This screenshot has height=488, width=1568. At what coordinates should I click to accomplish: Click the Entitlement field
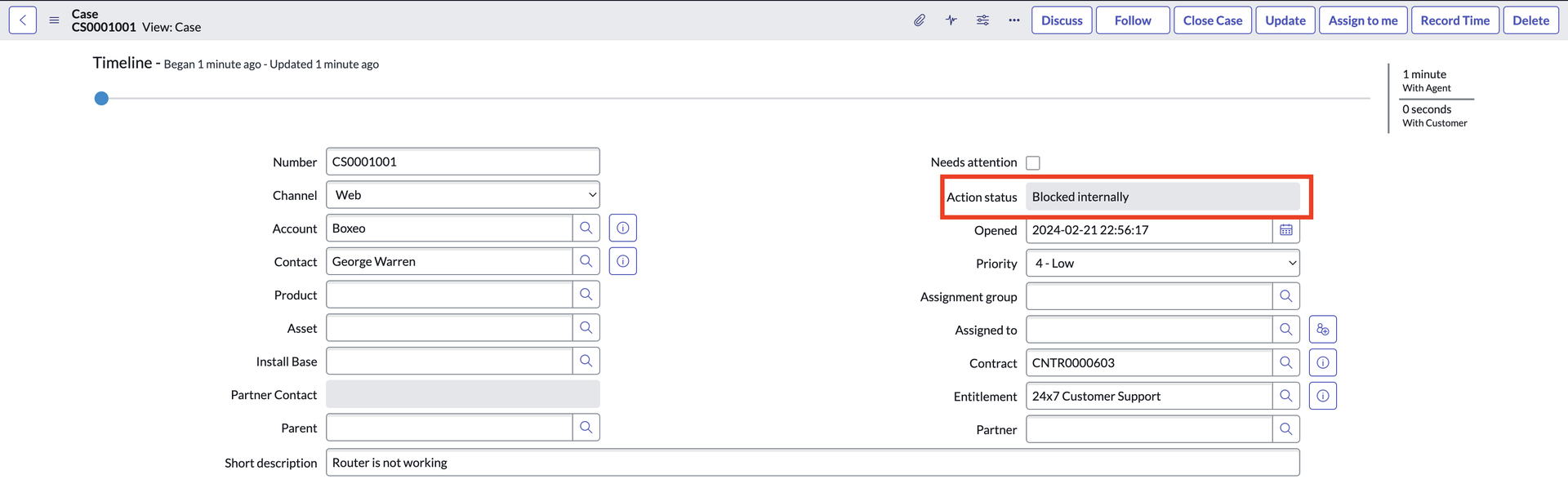coord(1149,397)
